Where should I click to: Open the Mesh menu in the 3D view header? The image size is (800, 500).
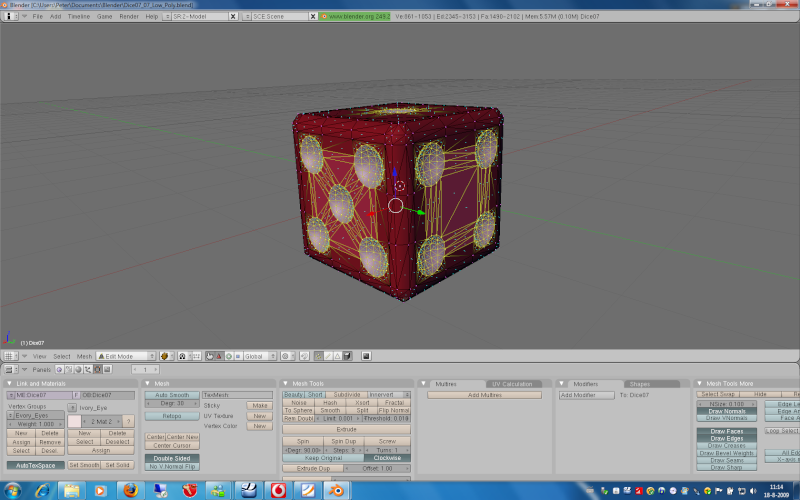click(84, 356)
